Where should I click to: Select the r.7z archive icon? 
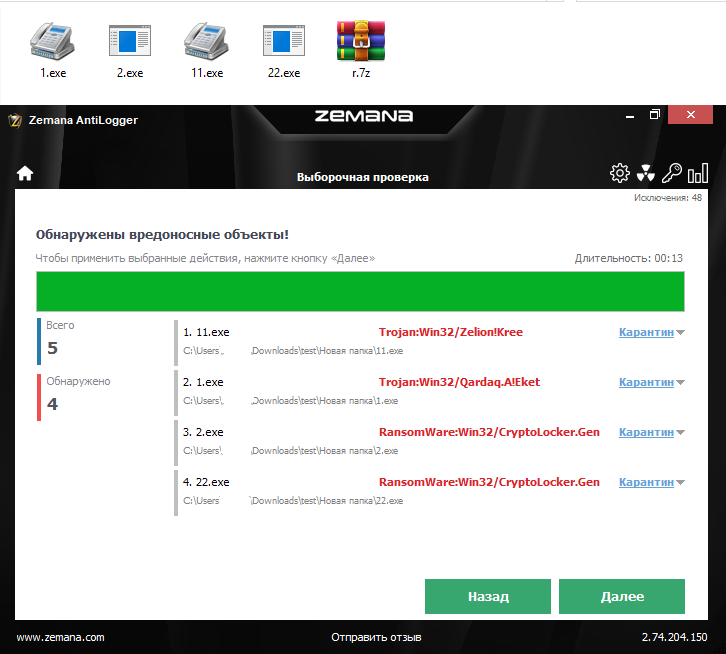361,41
